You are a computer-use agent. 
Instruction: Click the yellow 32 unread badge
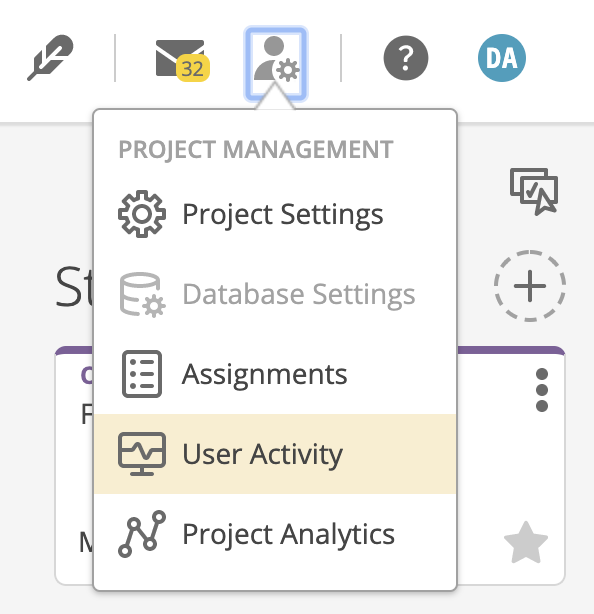(x=193, y=69)
